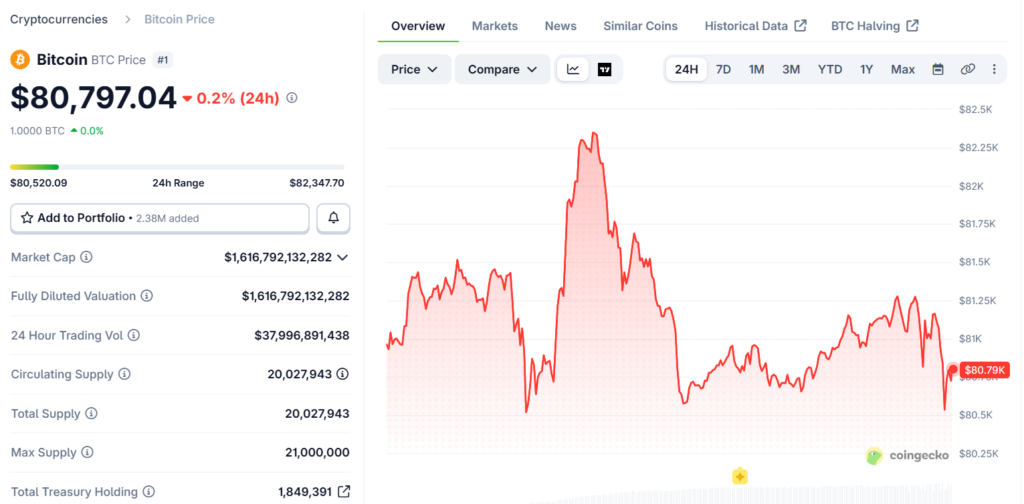The width and height of the screenshot is (1024, 504).
Task: Click the $80,797.04 price value
Action: (93, 98)
